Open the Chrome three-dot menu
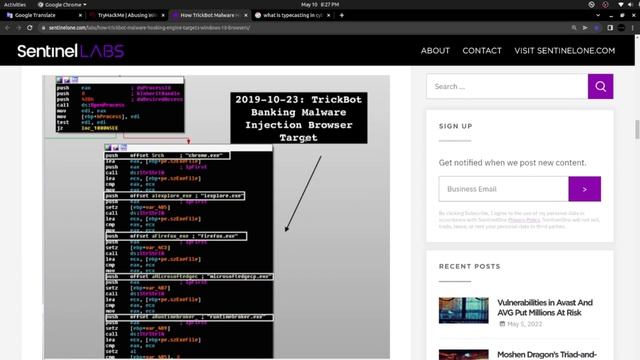 [x=632, y=28]
